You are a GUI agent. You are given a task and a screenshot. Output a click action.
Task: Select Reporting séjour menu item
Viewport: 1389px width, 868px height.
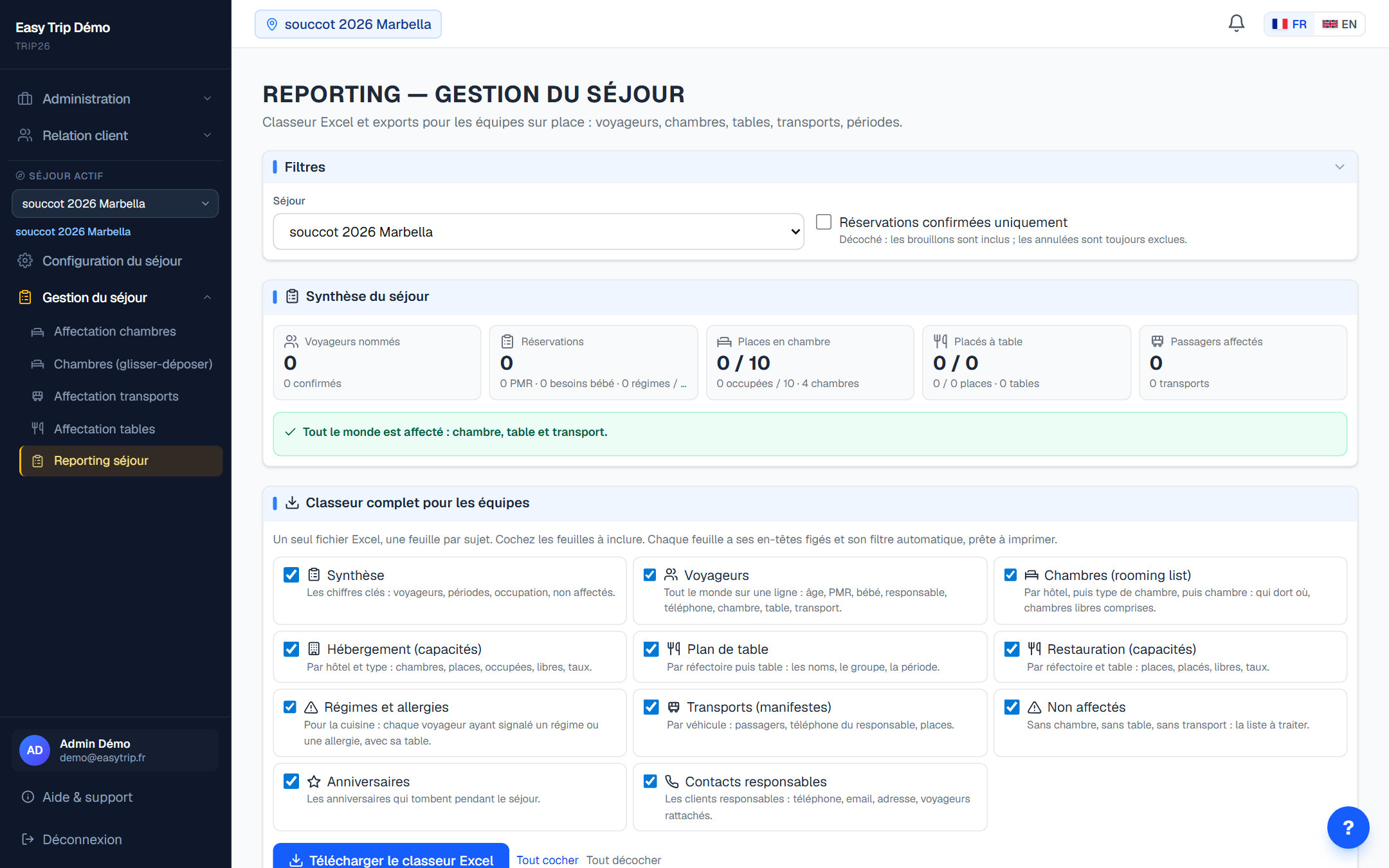coord(121,461)
